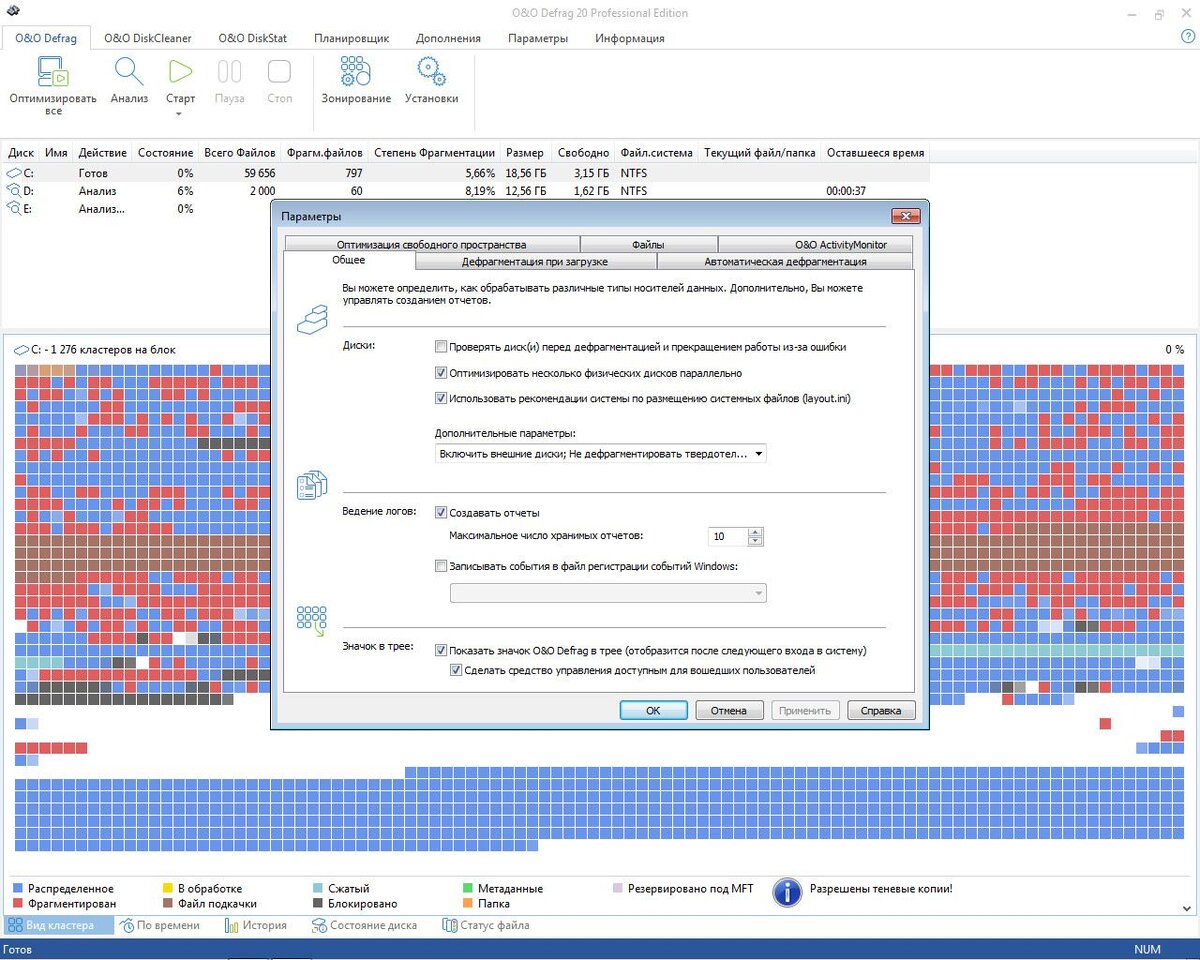Open the Статус файла view
This screenshot has width=1200, height=960.
pos(486,925)
